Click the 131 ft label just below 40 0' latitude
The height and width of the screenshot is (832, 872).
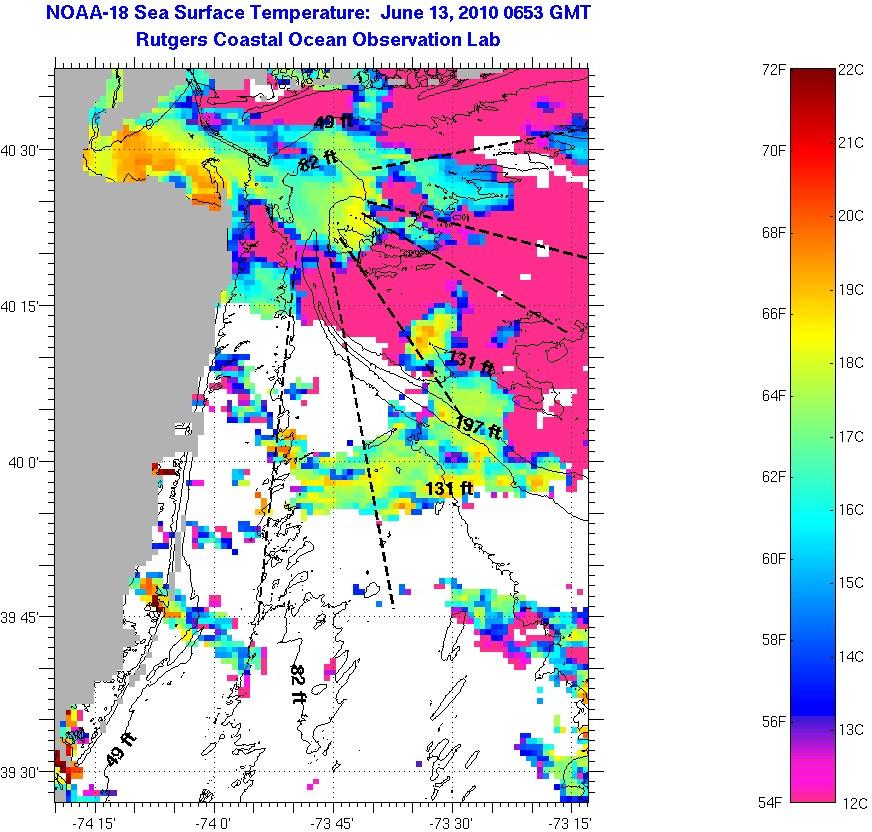tap(449, 489)
